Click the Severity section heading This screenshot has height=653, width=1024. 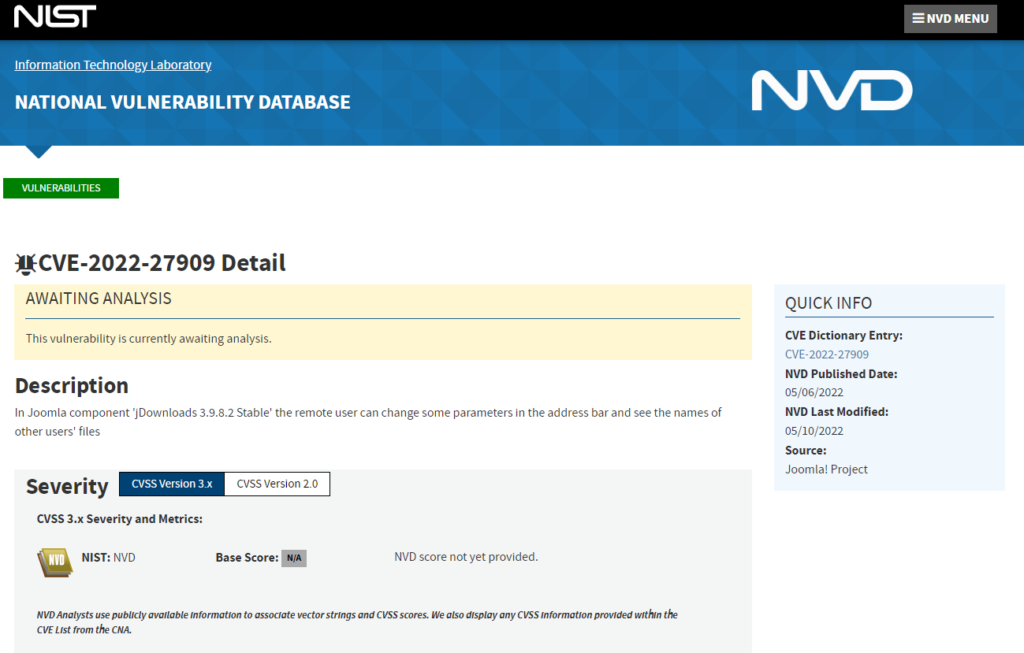(x=67, y=486)
